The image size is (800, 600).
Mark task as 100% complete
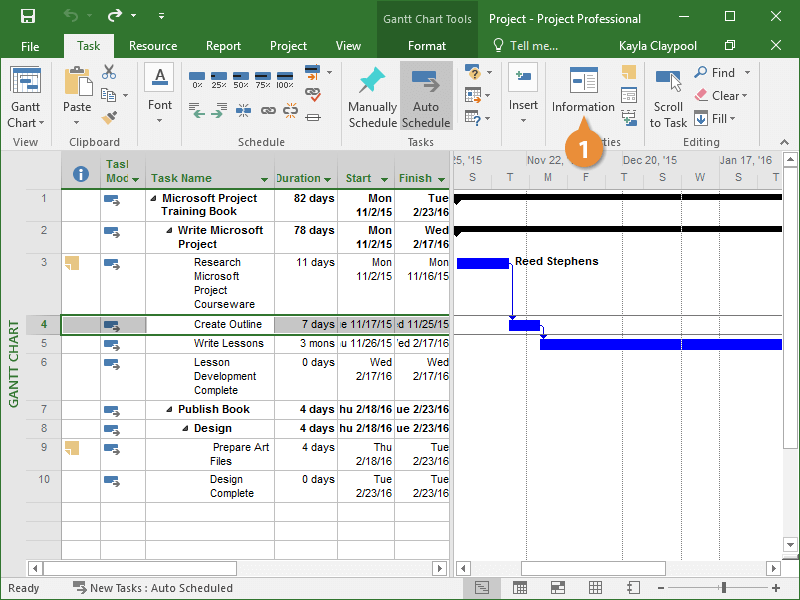285,79
